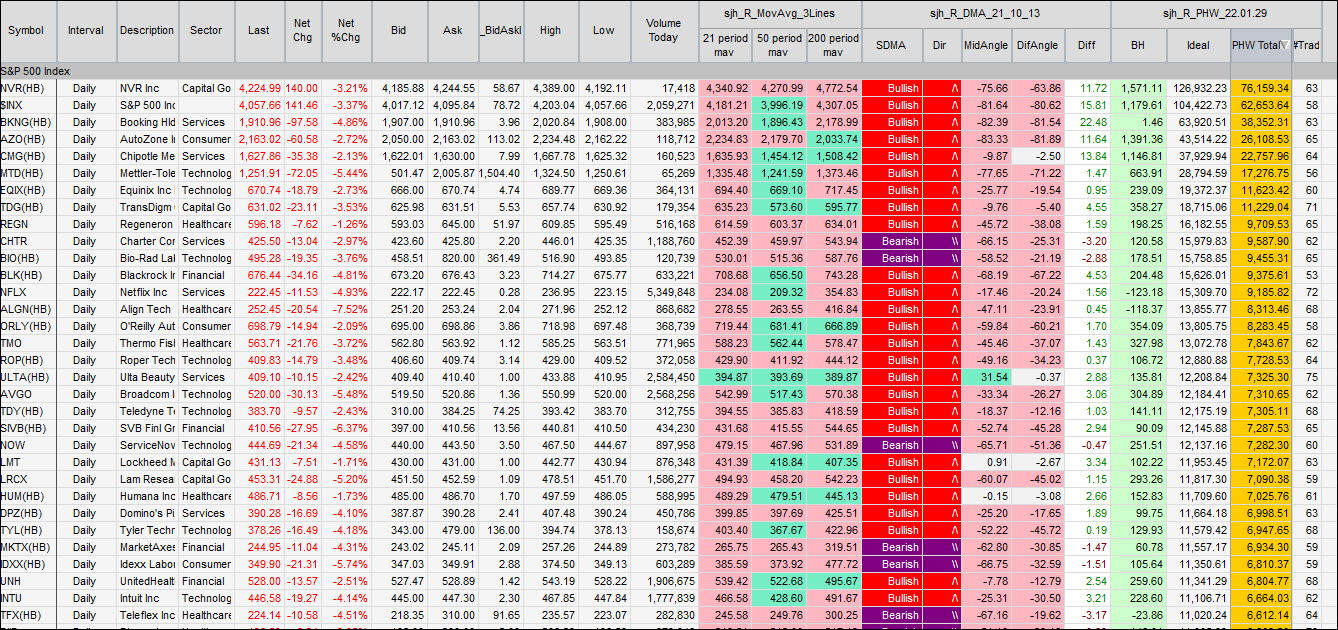The width and height of the screenshot is (1338, 630).
Task: Select the sjh_R_PHW_22.01.29 indicator group header
Action: [x=1214, y=14]
